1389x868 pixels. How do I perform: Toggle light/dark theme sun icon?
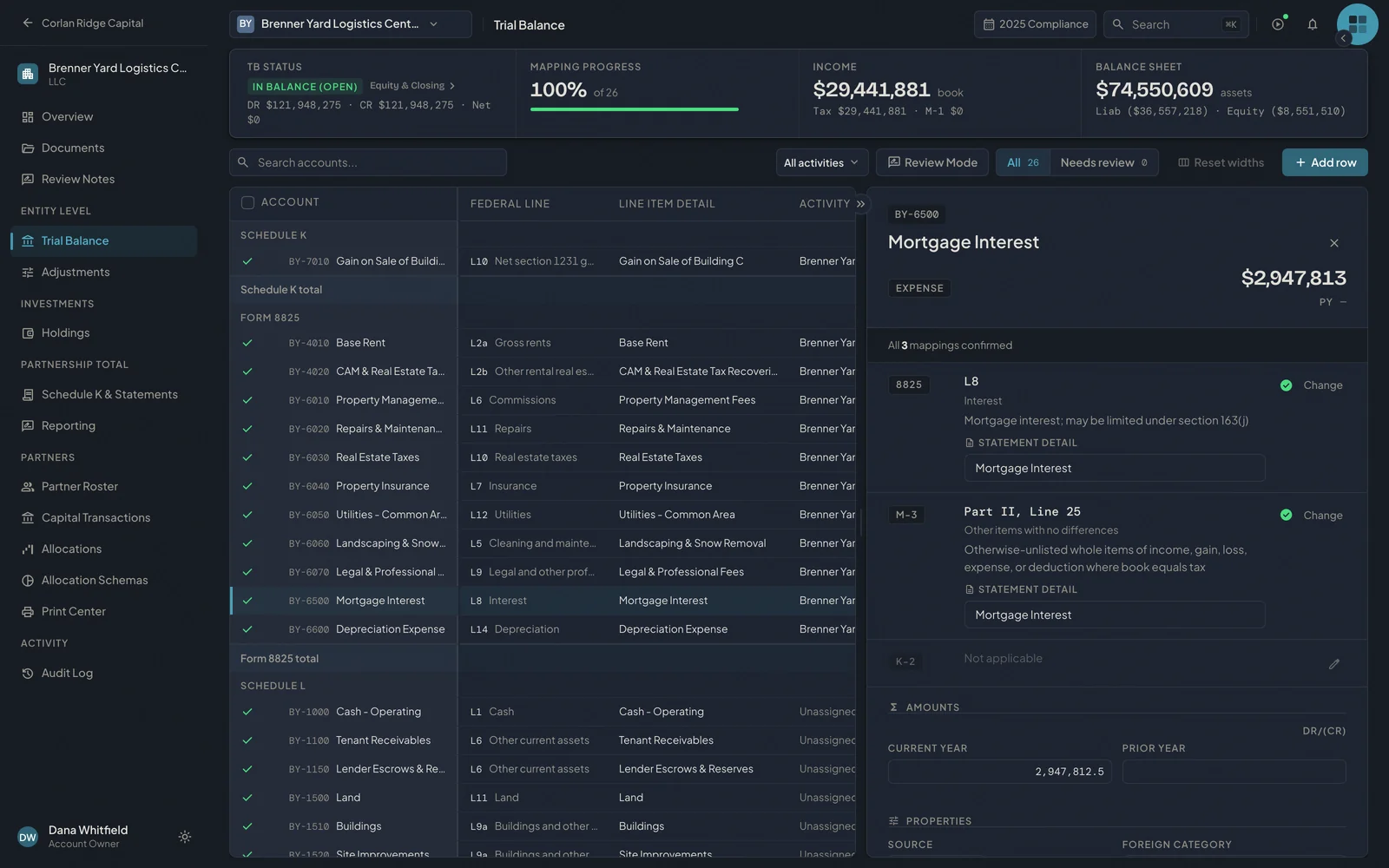click(x=185, y=837)
